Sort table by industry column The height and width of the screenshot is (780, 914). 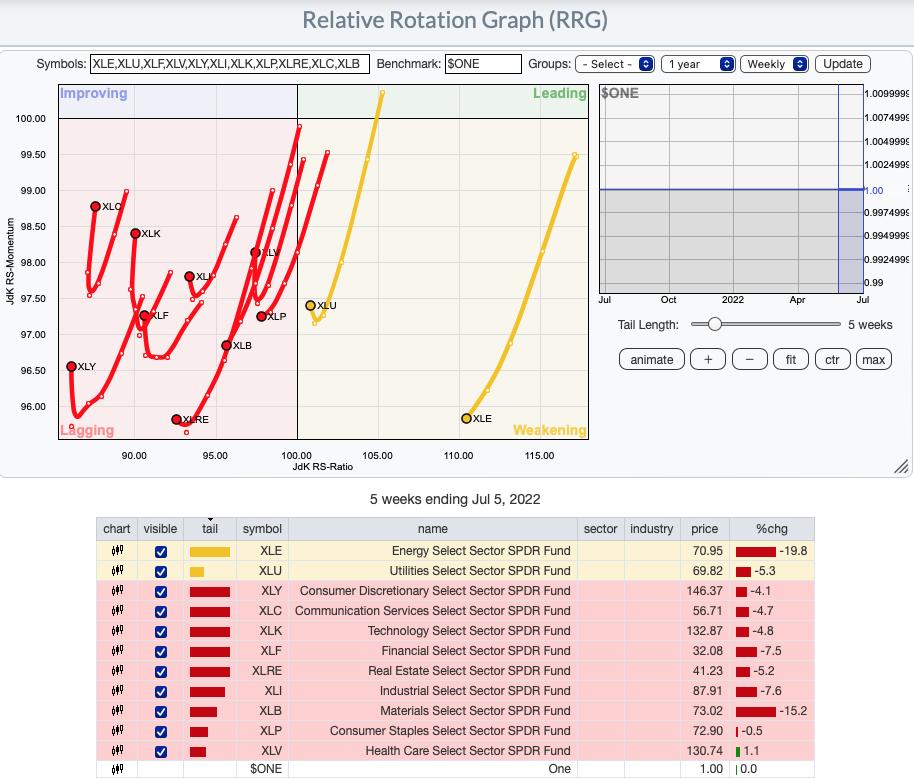pyautogui.click(x=651, y=529)
